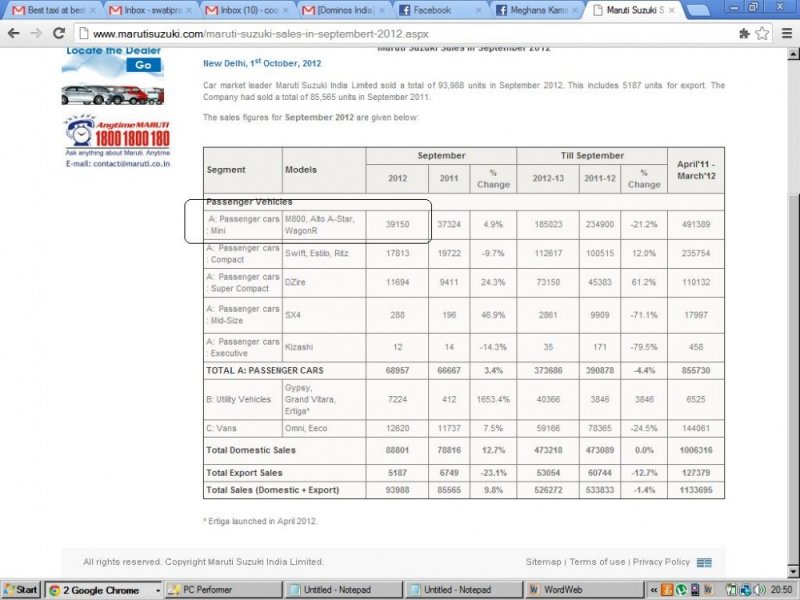
Task: Click the Ertiga launched footnote
Action: pyautogui.click(x=260, y=521)
